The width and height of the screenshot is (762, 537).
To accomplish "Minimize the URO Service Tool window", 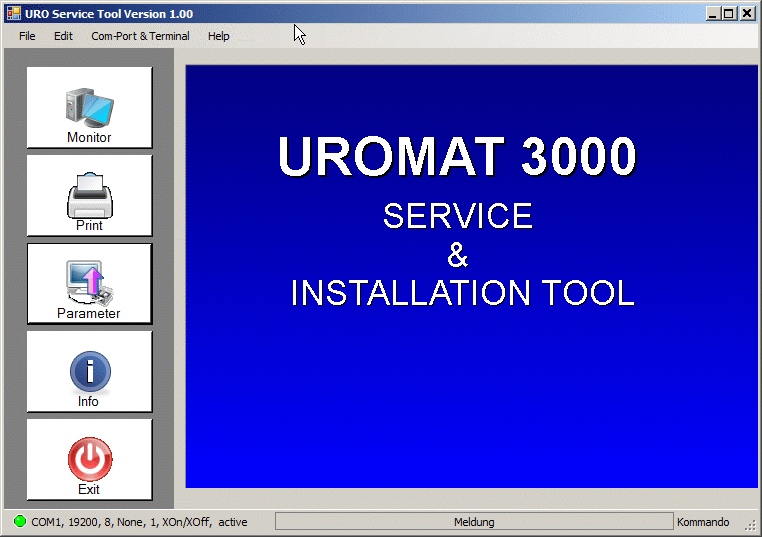I will click(x=713, y=14).
